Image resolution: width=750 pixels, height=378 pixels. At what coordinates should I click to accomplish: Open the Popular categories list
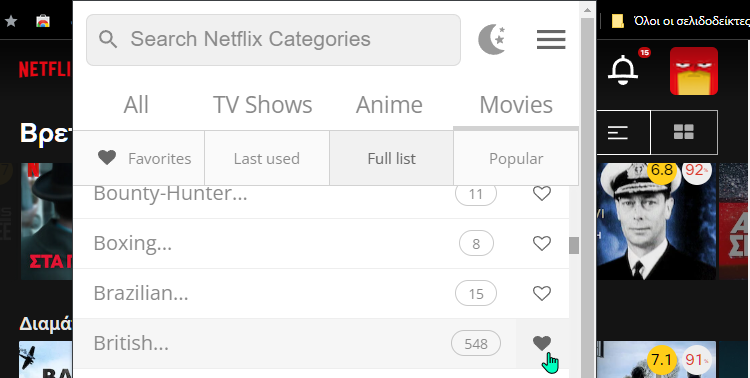click(x=516, y=158)
